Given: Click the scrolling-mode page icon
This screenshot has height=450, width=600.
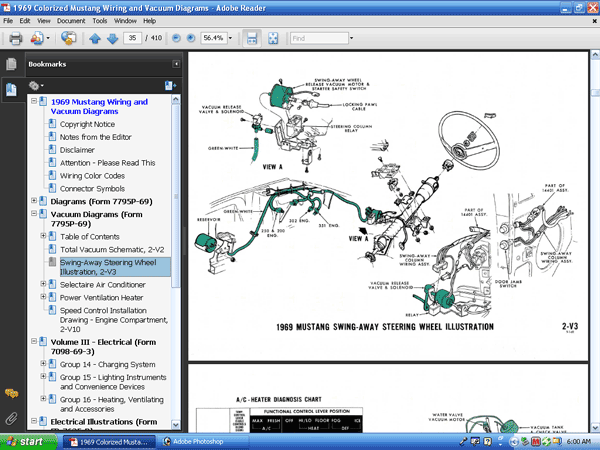Looking at the screenshot, I should (x=252, y=38).
